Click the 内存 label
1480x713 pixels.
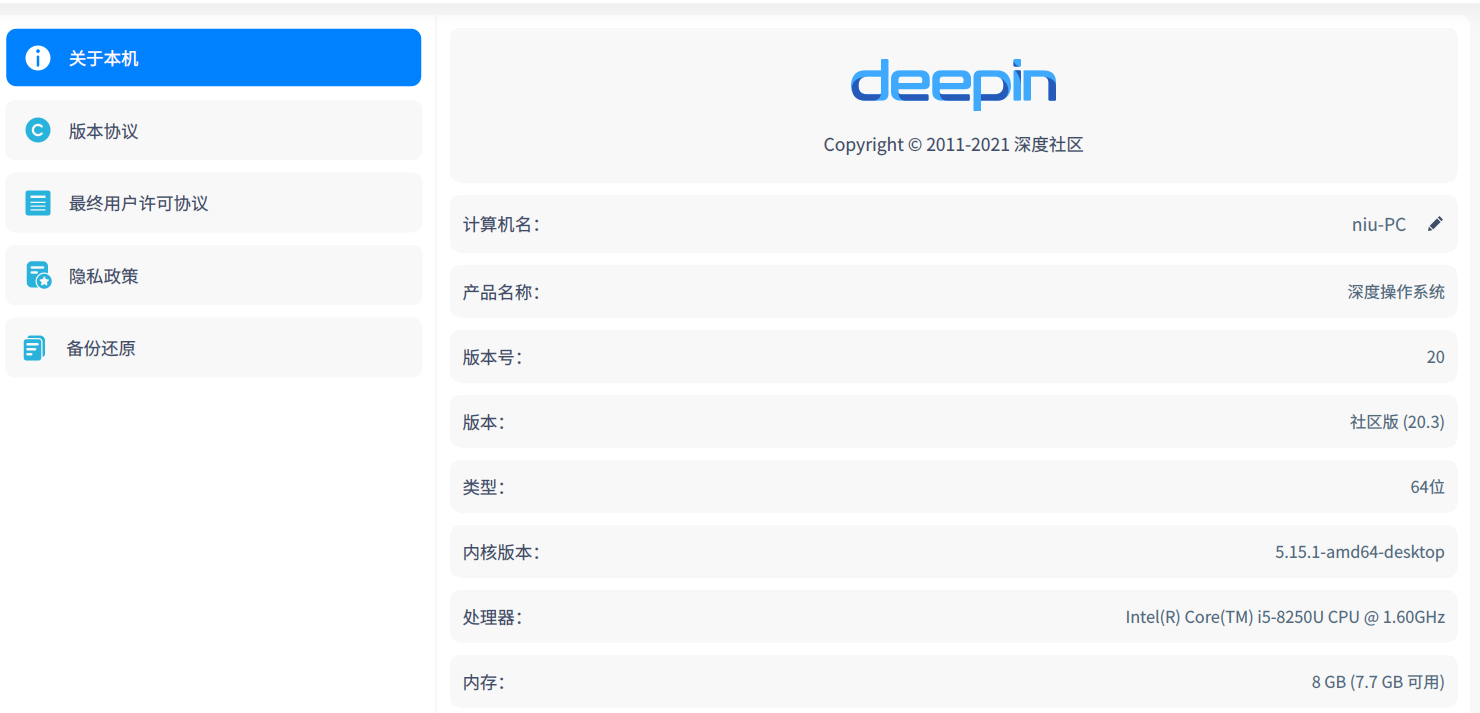tap(483, 682)
